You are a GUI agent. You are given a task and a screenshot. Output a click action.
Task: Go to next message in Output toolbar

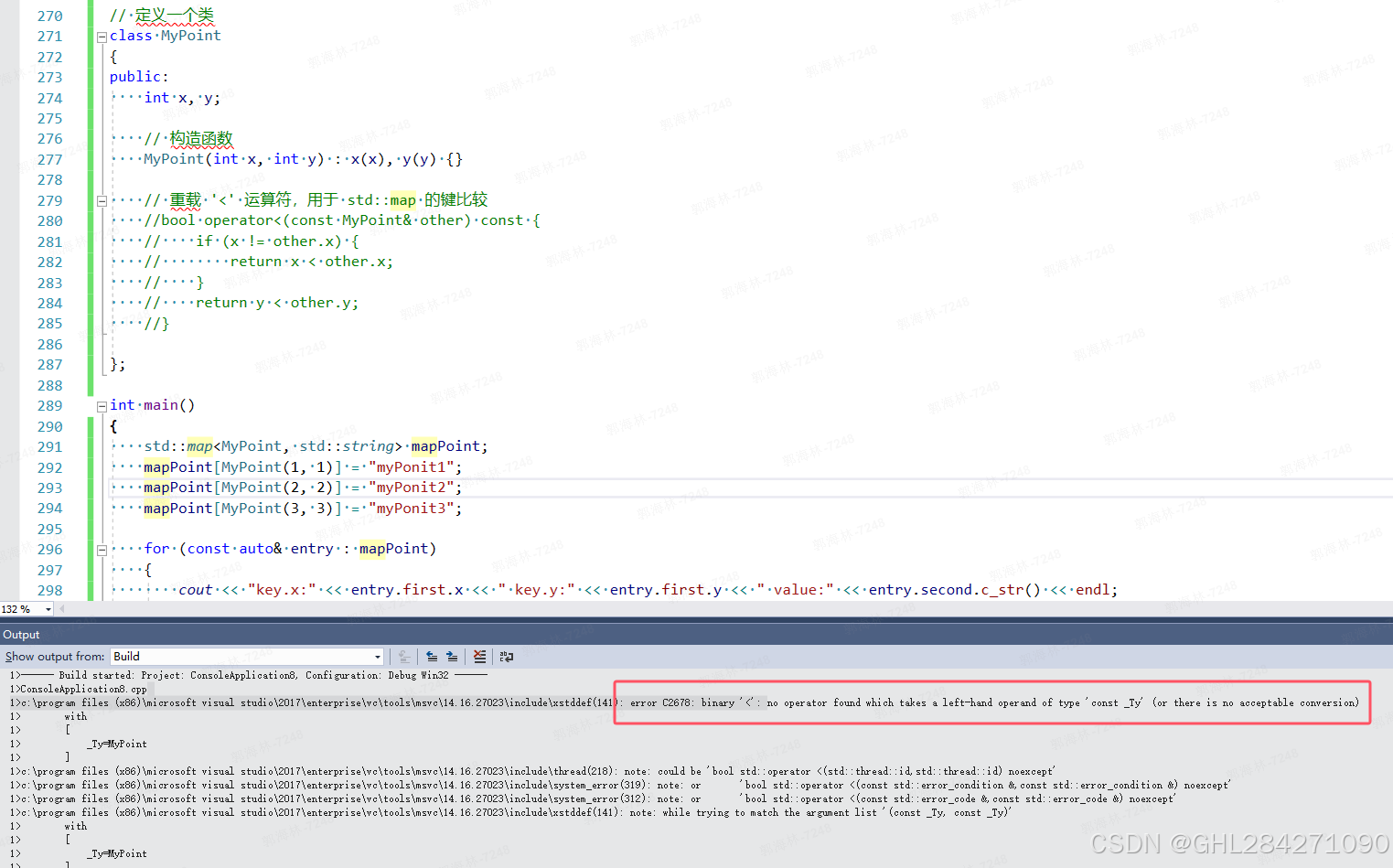pos(451,656)
